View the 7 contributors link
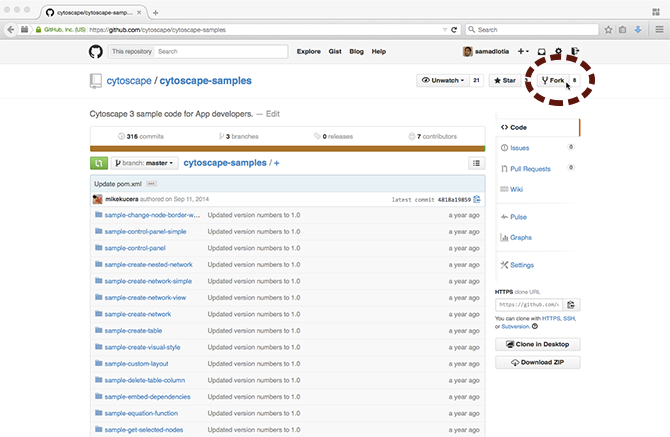Screen dimensions: 670x437 (x=433, y=136)
